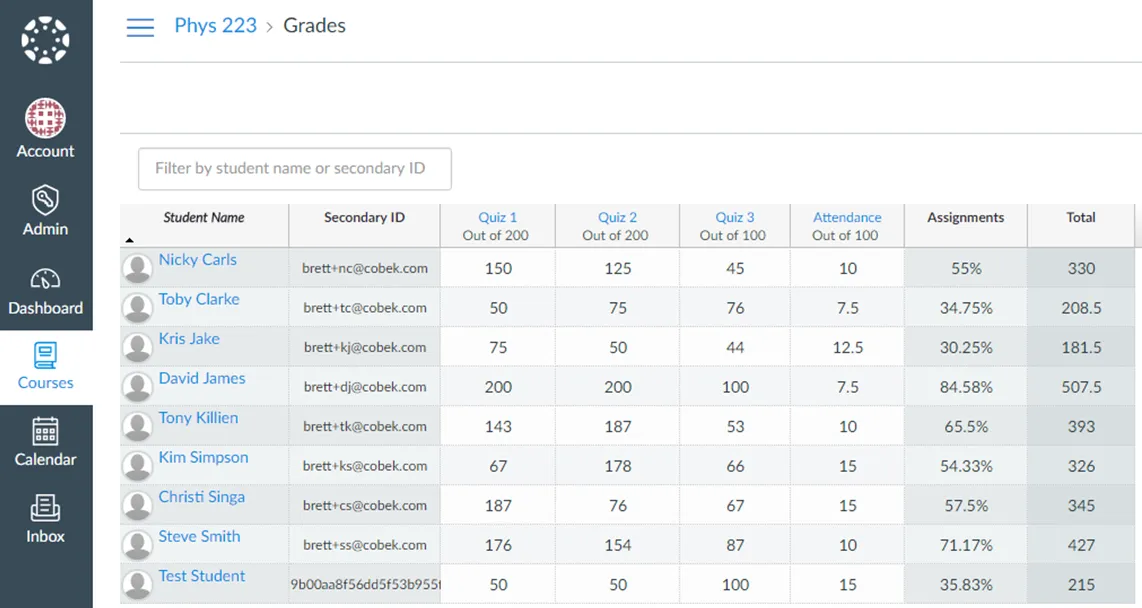The height and width of the screenshot is (608, 1142).
Task: Focus the student name filter field
Action: point(295,169)
